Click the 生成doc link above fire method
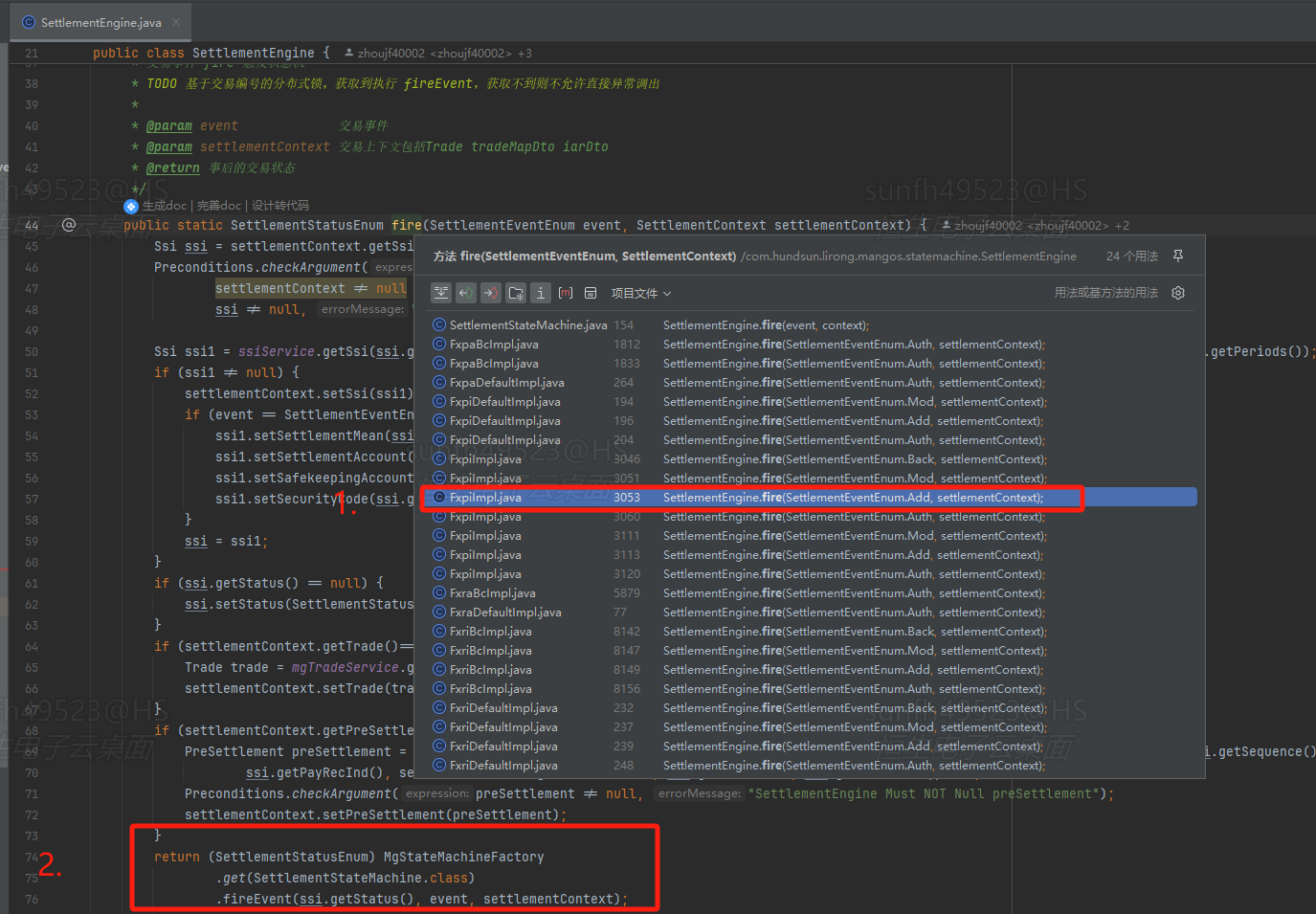The width and height of the screenshot is (1316, 914). click(164, 206)
